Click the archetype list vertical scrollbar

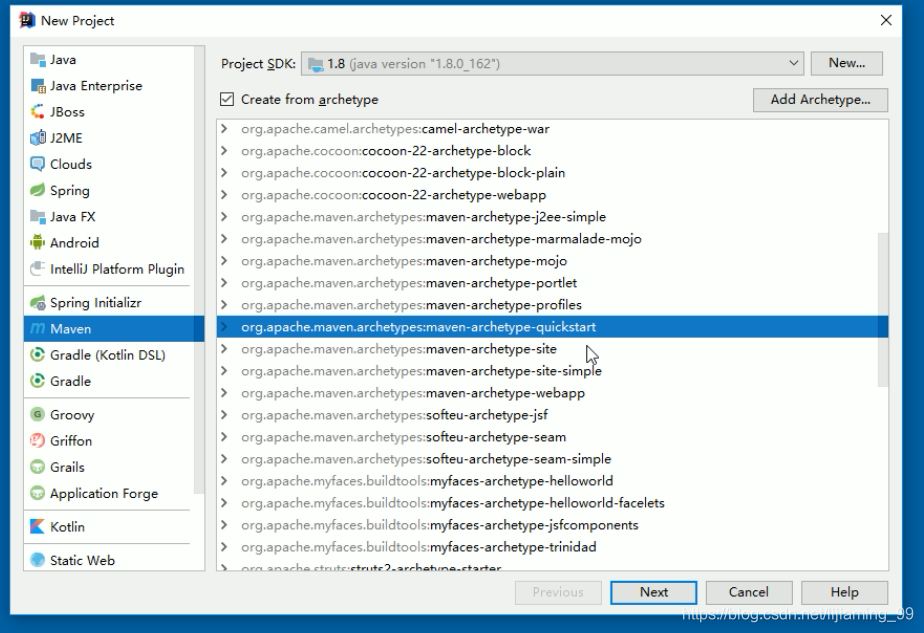pyautogui.click(x=883, y=309)
